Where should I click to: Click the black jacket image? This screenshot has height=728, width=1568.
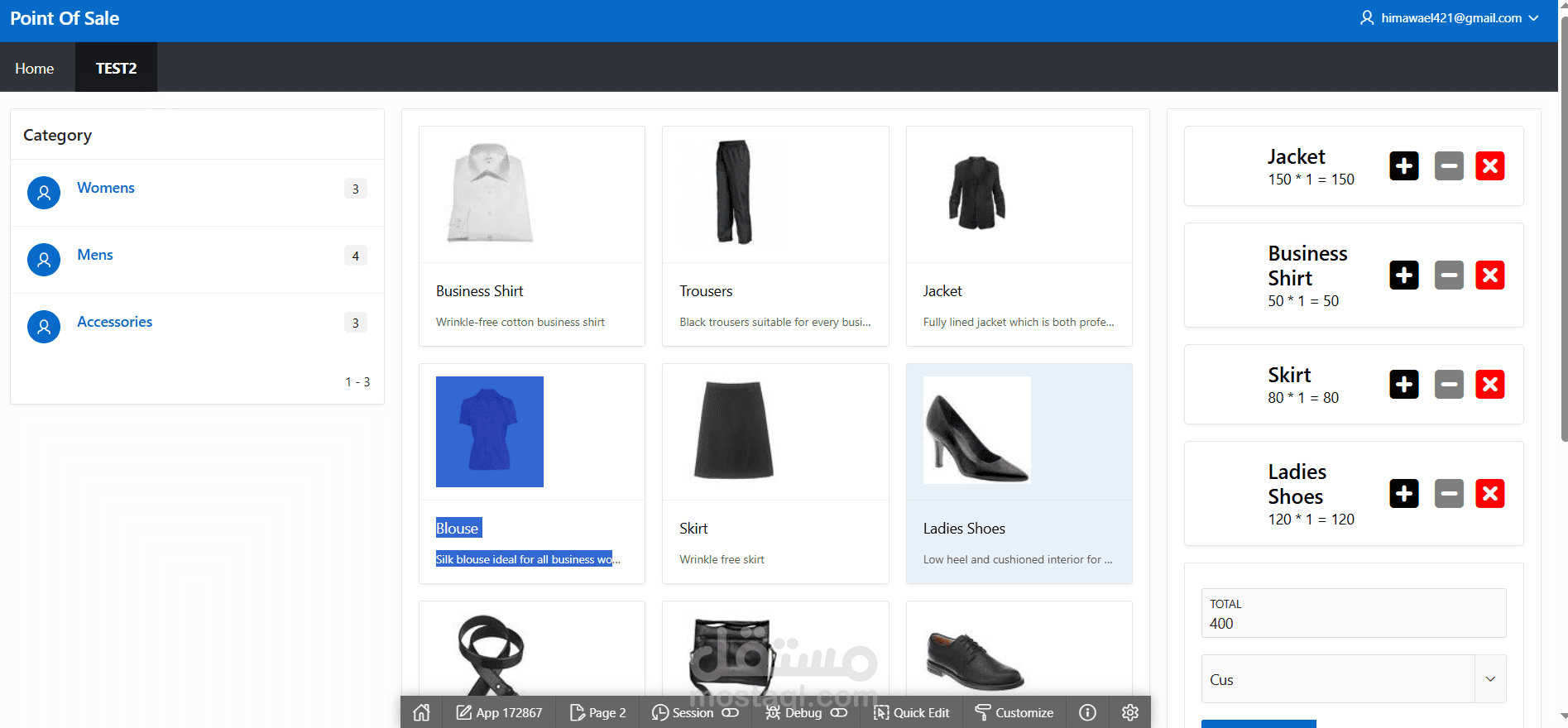click(x=977, y=192)
